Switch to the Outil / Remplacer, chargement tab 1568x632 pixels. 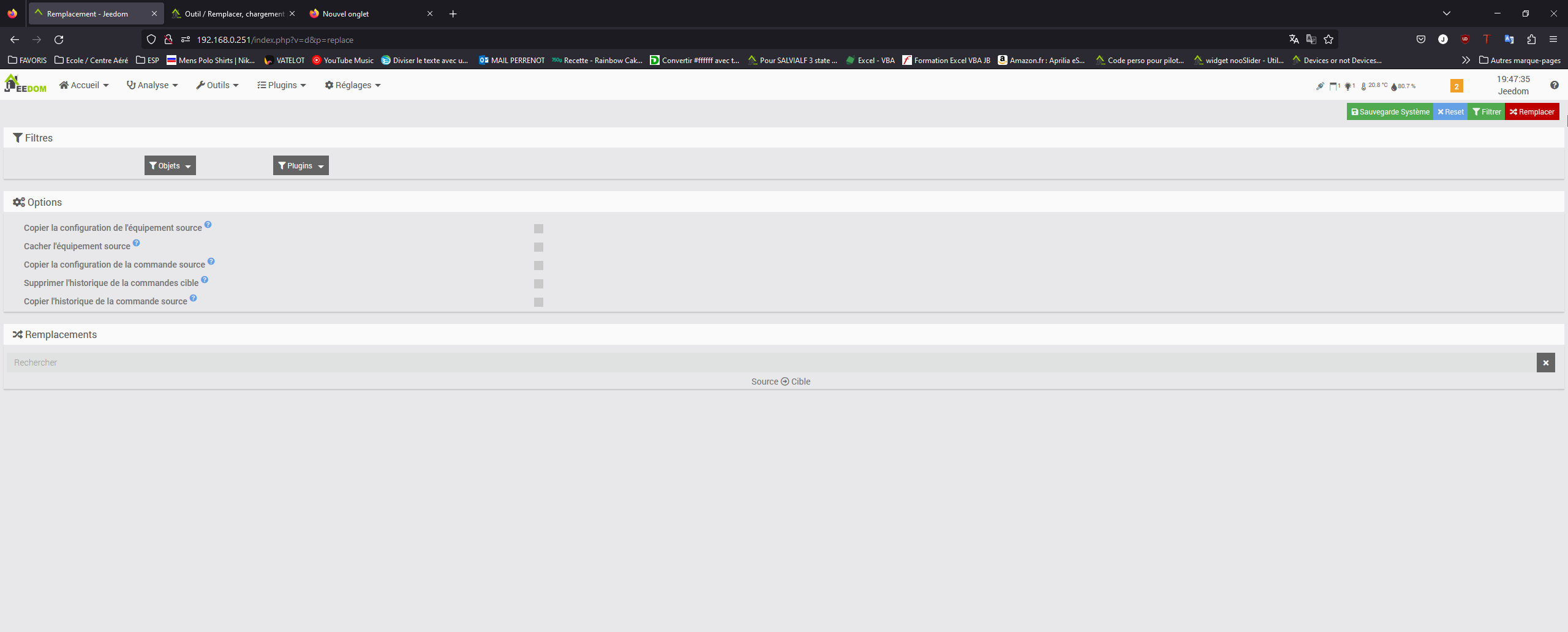coord(233,13)
